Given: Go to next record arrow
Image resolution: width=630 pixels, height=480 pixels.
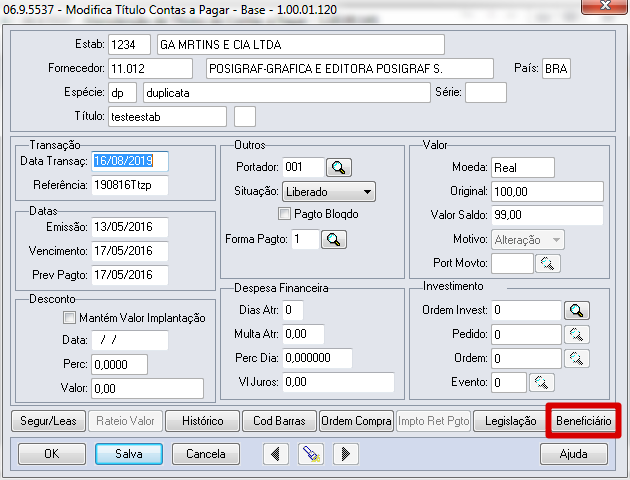Looking at the screenshot, I should pyautogui.click(x=346, y=454).
